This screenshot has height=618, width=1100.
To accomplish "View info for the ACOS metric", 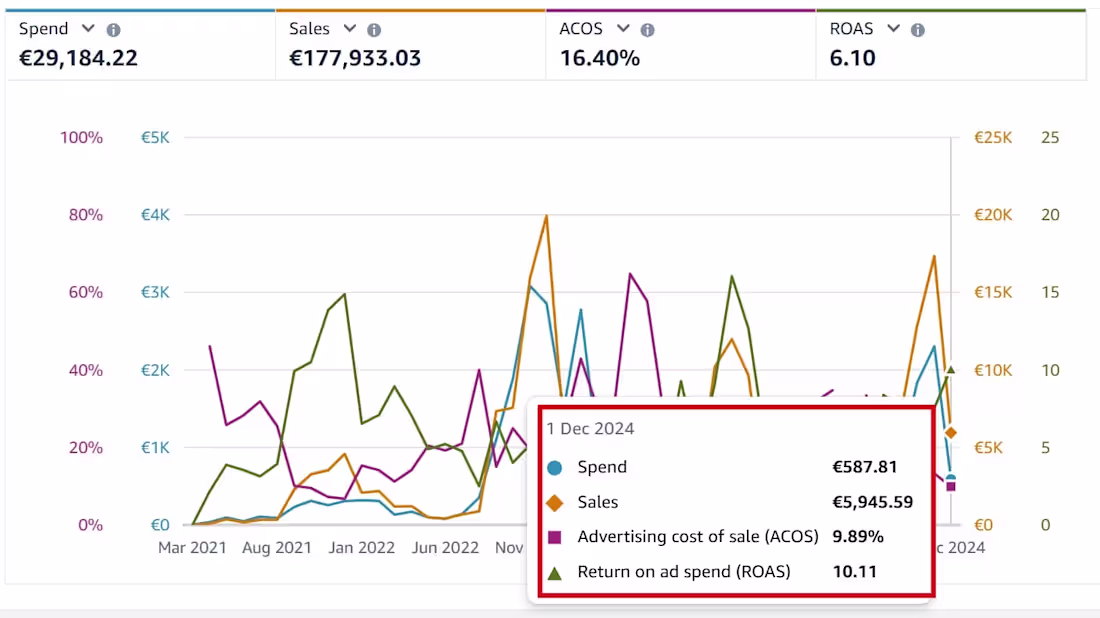I will 647,30.
